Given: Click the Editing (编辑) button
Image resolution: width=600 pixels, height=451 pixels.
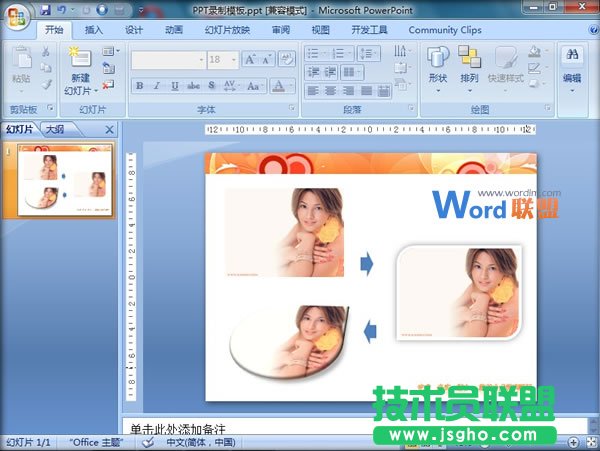Looking at the screenshot, I should (572, 69).
